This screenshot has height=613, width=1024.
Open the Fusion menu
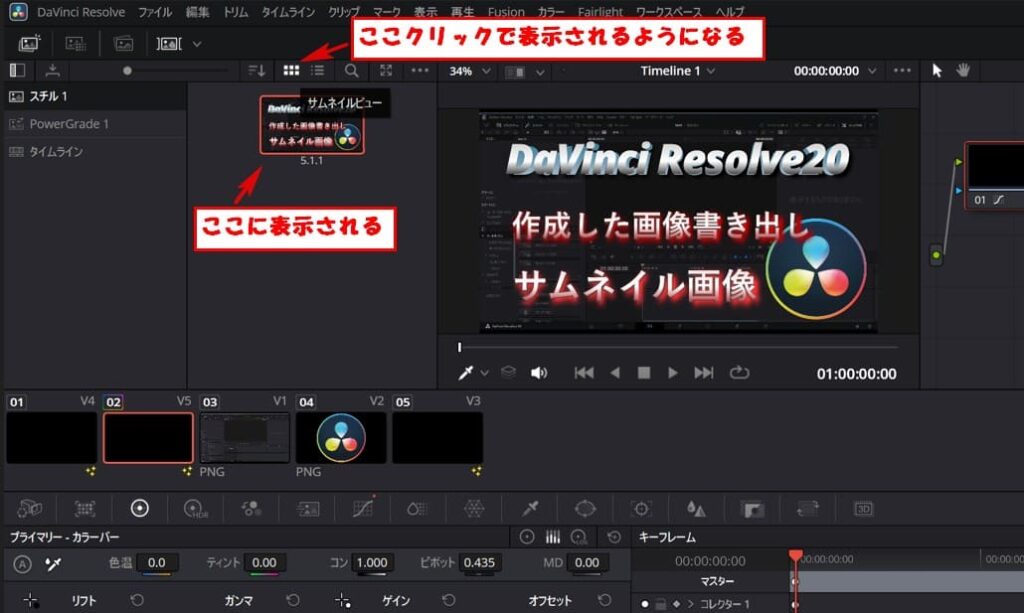(506, 12)
